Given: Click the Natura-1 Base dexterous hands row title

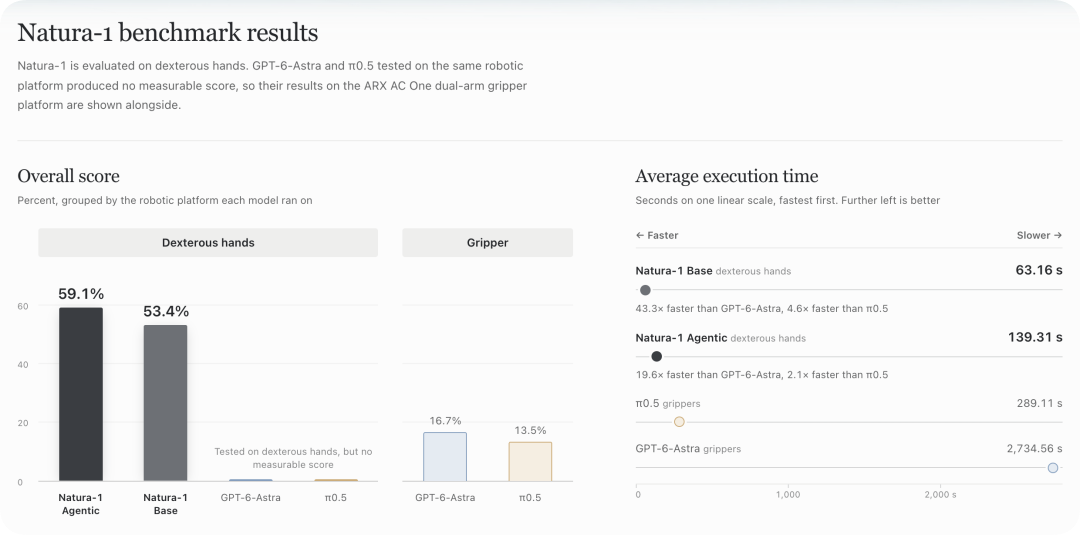Looking at the screenshot, I should pyautogui.click(x=713, y=271).
